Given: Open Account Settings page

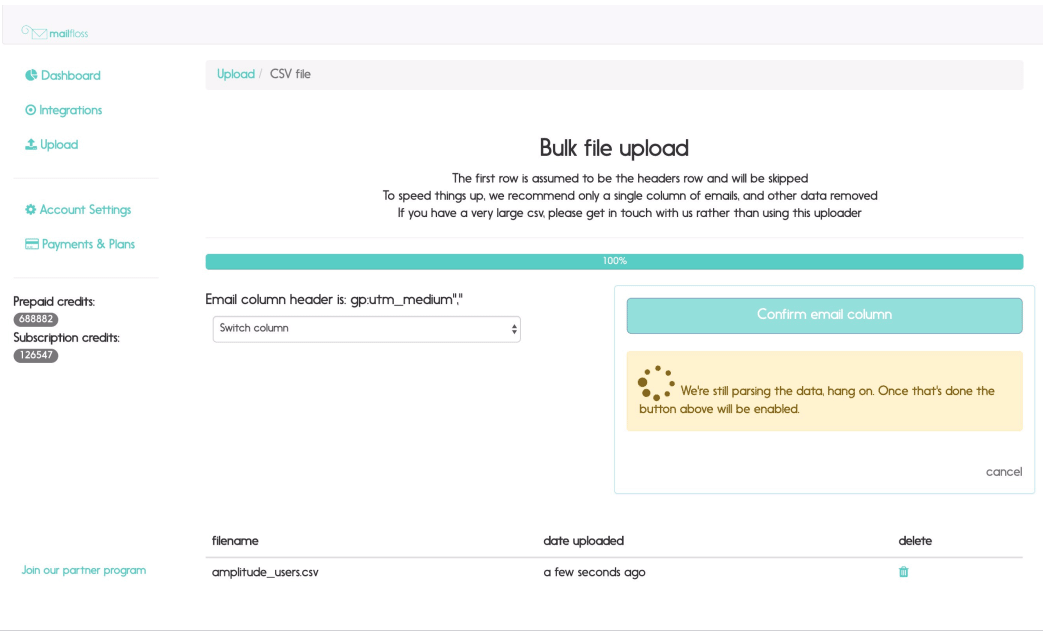Looking at the screenshot, I should click(x=85, y=210).
